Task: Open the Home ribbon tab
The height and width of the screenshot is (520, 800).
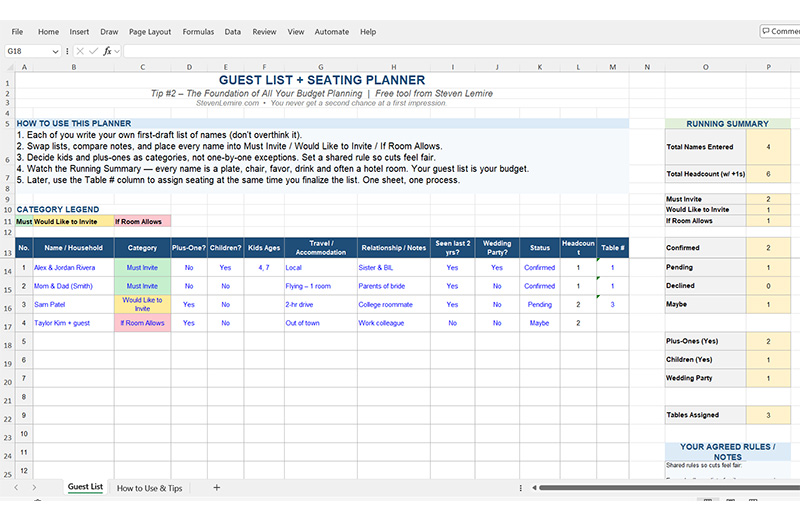Action: click(x=48, y=32)
